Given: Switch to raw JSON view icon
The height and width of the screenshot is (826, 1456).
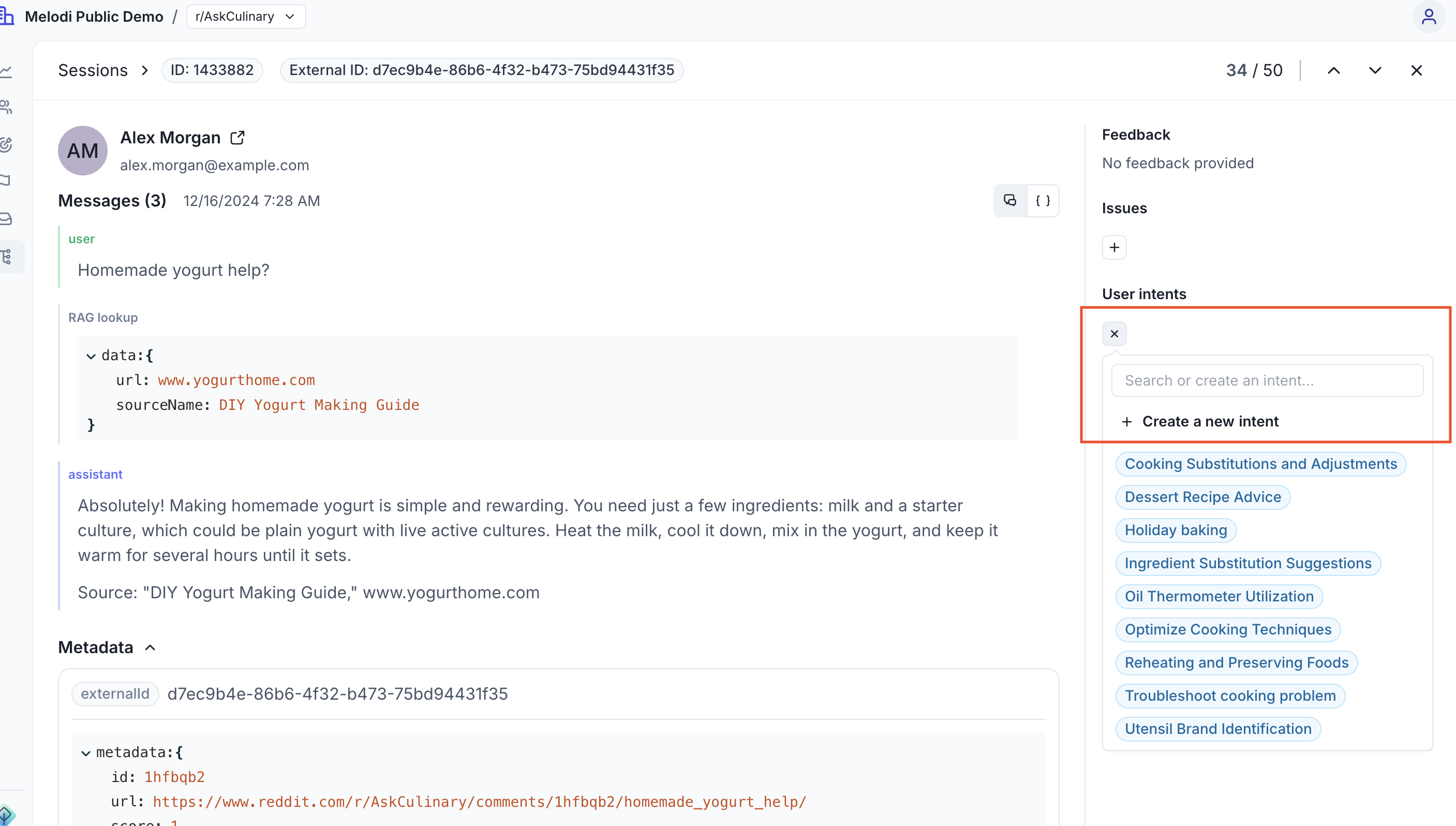Looking at the screenshot, I should point(1043,200).
